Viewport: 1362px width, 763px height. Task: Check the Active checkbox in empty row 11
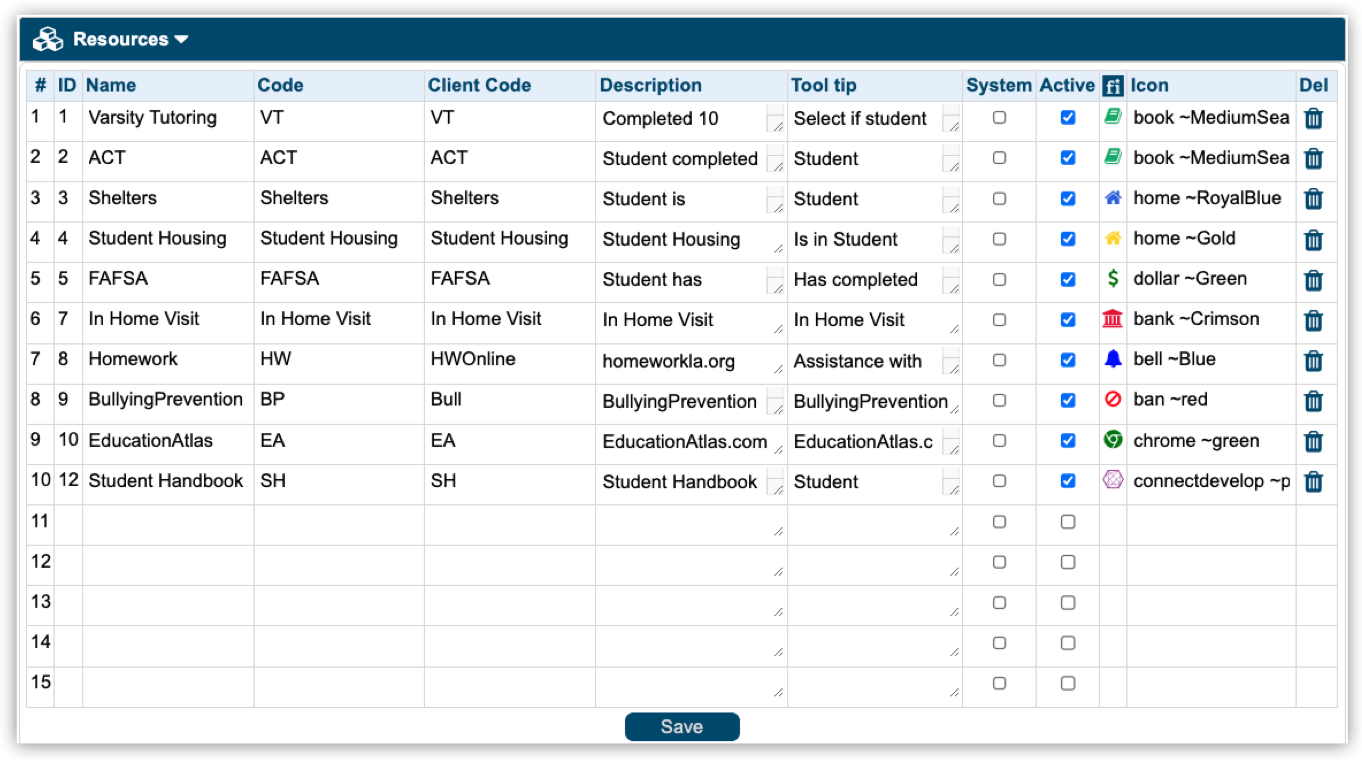1067,522
